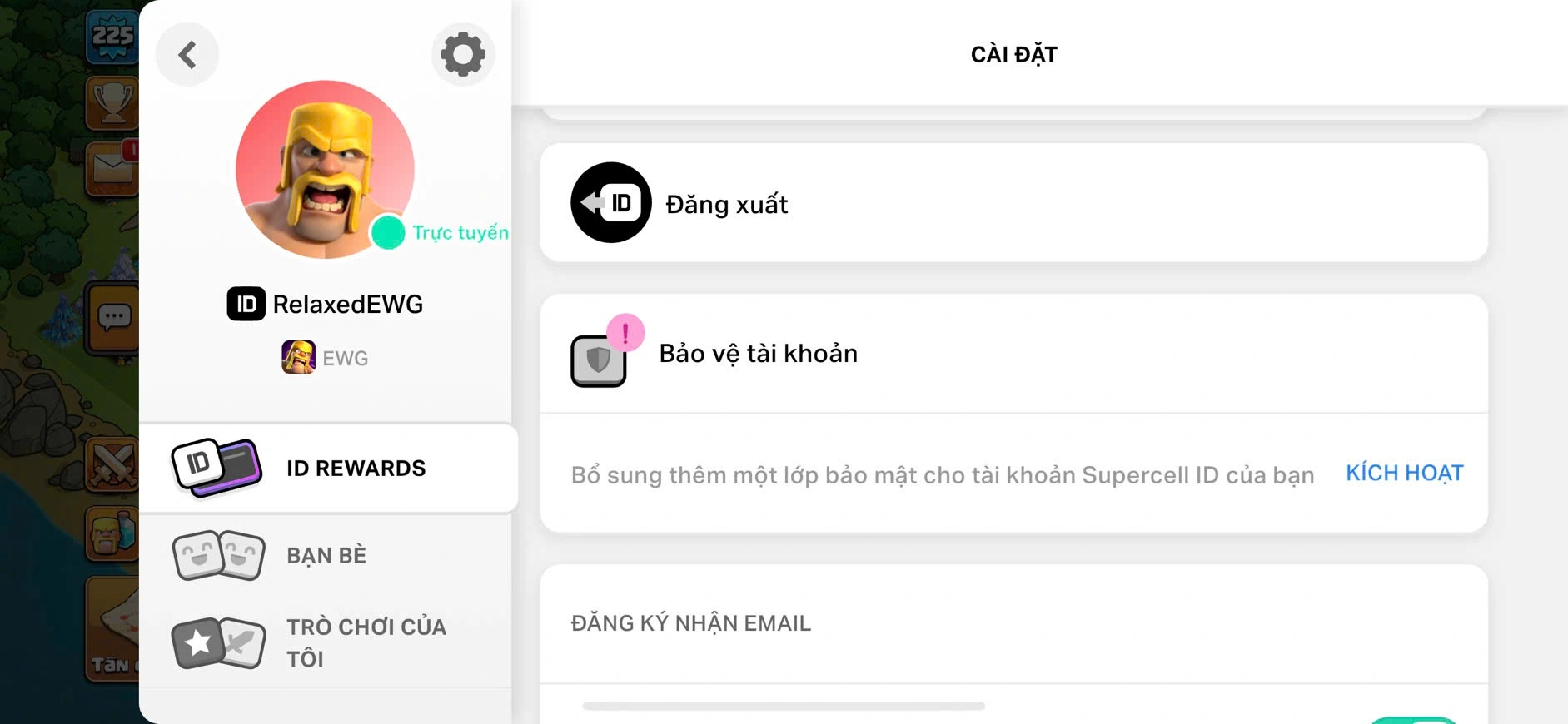This screenshot has width=1568, height=724.
Task: Tap the Barbarian profile avatar
Action: click(x=325, y=169)
